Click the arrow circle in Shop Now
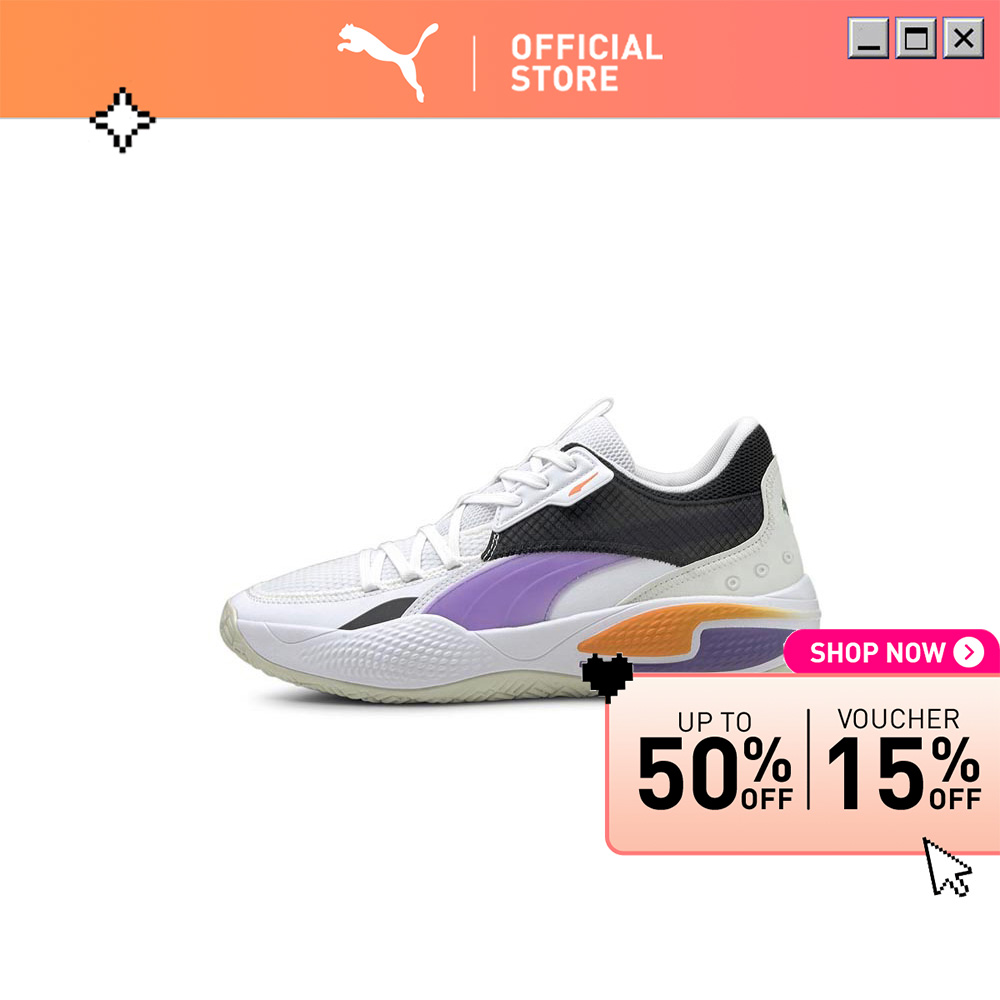1000x1000 pixels. point(969,652)
